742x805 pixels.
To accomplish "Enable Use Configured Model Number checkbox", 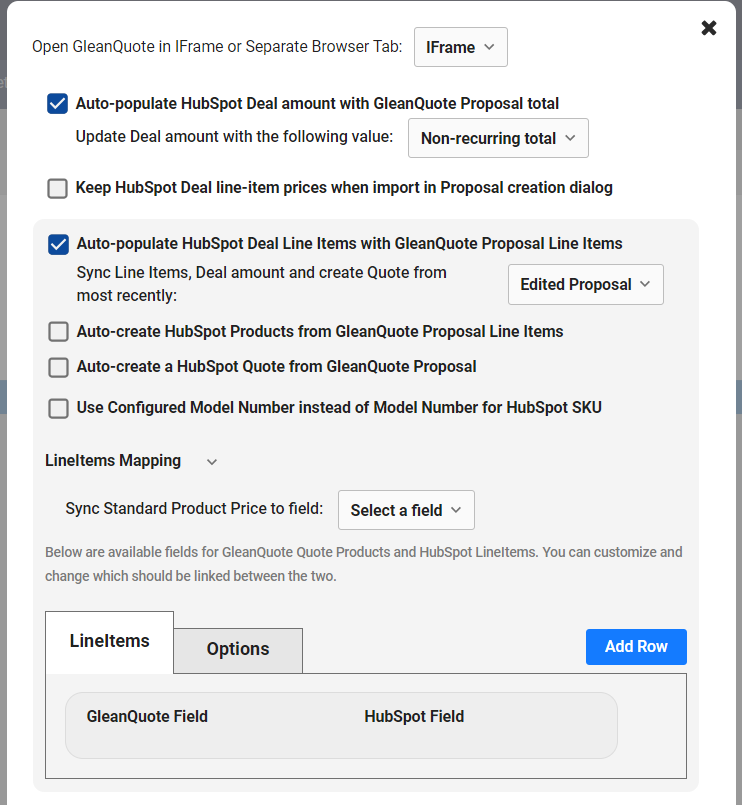I will [59, 409].
